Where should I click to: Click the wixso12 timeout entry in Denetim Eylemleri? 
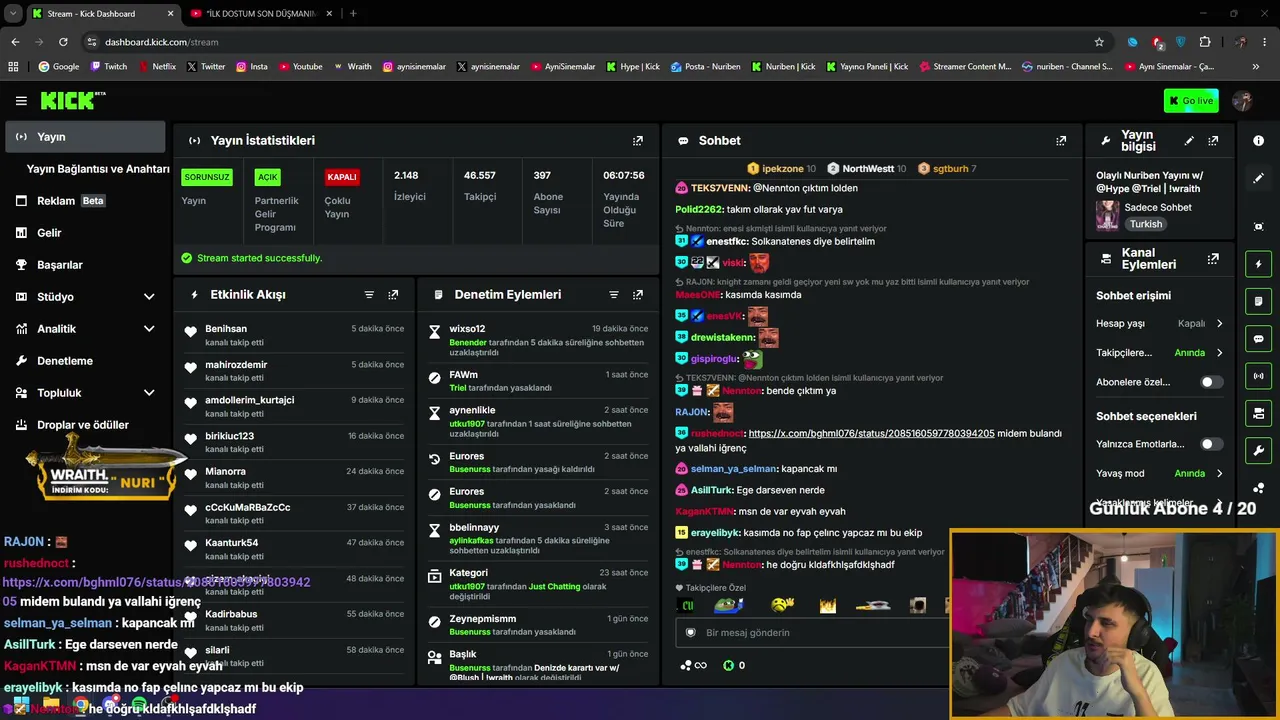click(x=537, y=340)
